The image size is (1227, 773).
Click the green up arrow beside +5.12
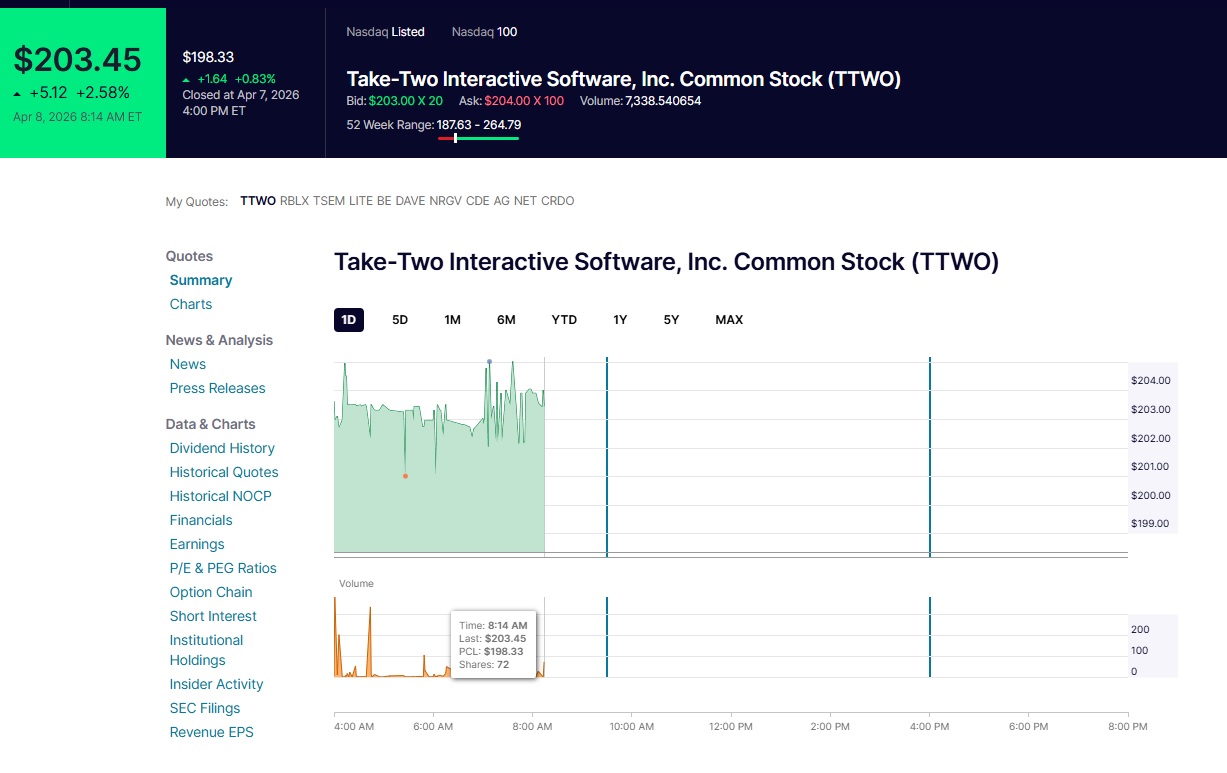pyautogui.click(x=19, y=94)
